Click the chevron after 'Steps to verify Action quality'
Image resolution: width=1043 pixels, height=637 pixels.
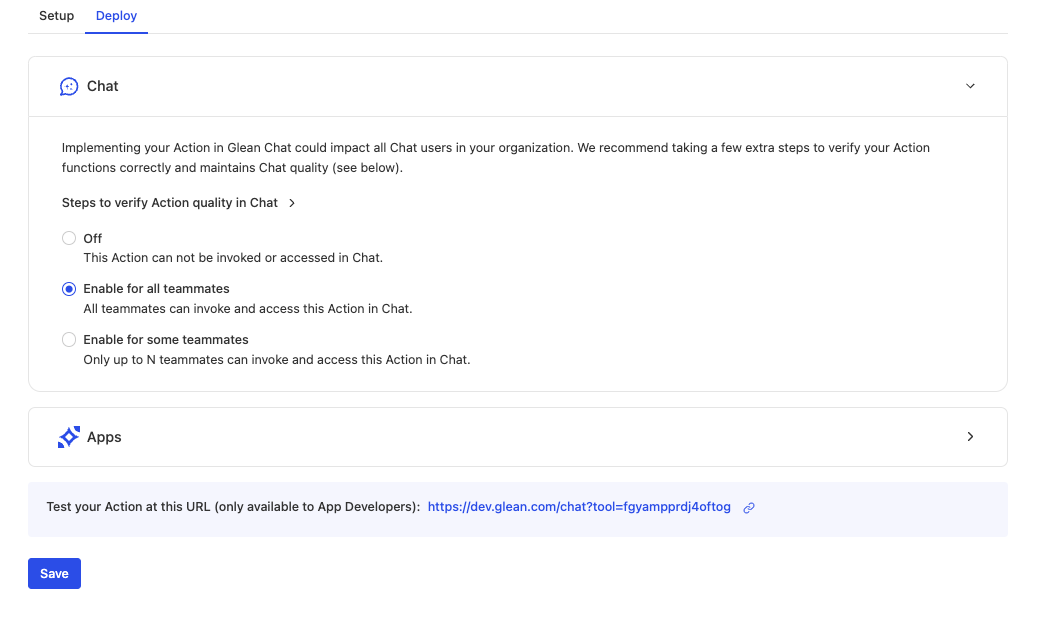pyautogui.click(x=292, y=202)
